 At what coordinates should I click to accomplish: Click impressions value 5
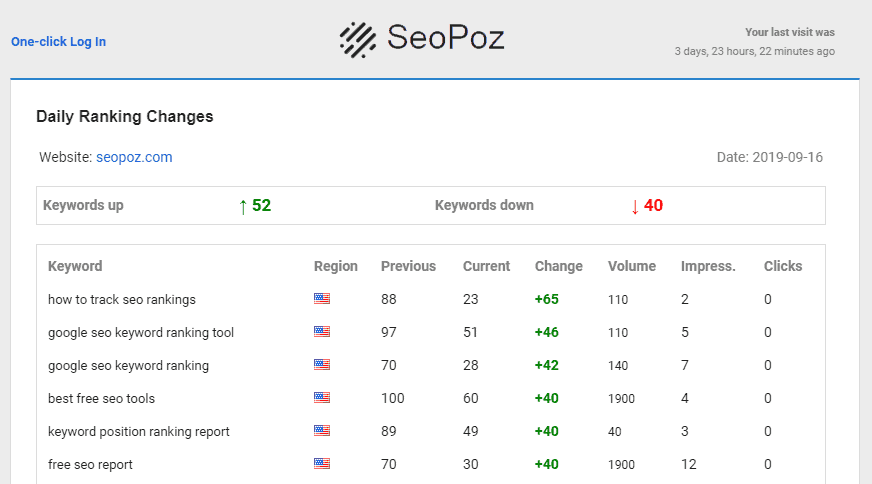tap(685, 332)
